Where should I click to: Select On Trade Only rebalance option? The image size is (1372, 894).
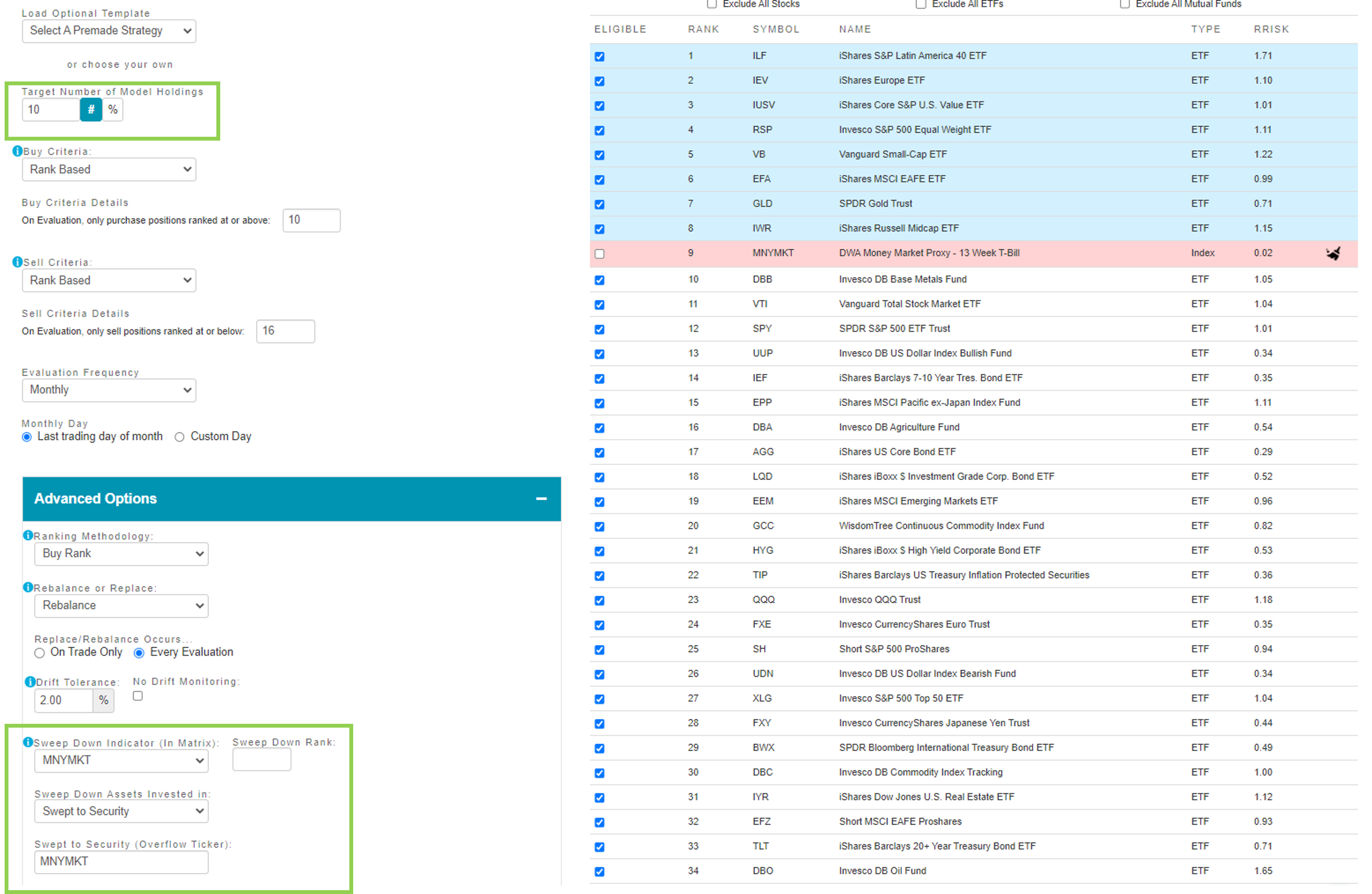39,653
